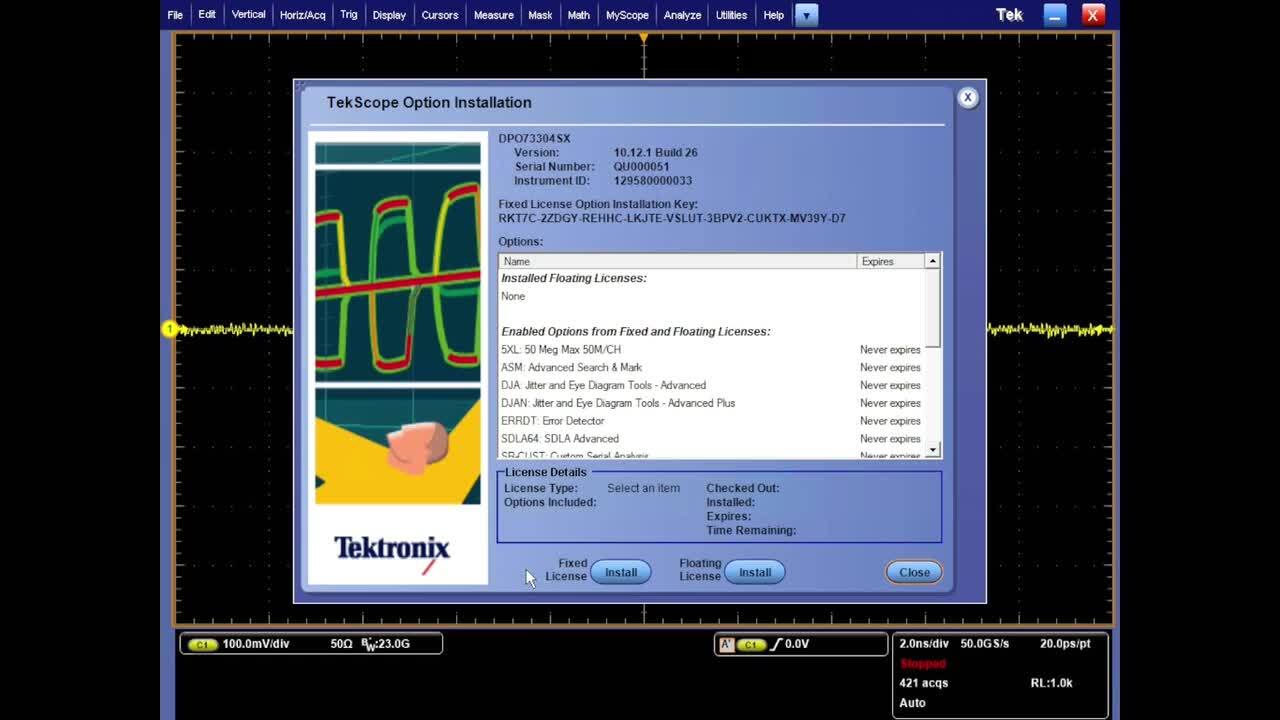Click the C1 channel badge showing 100.0mV/div
The height and width of the screenshot is (720, 1280).
pos(202,644)
